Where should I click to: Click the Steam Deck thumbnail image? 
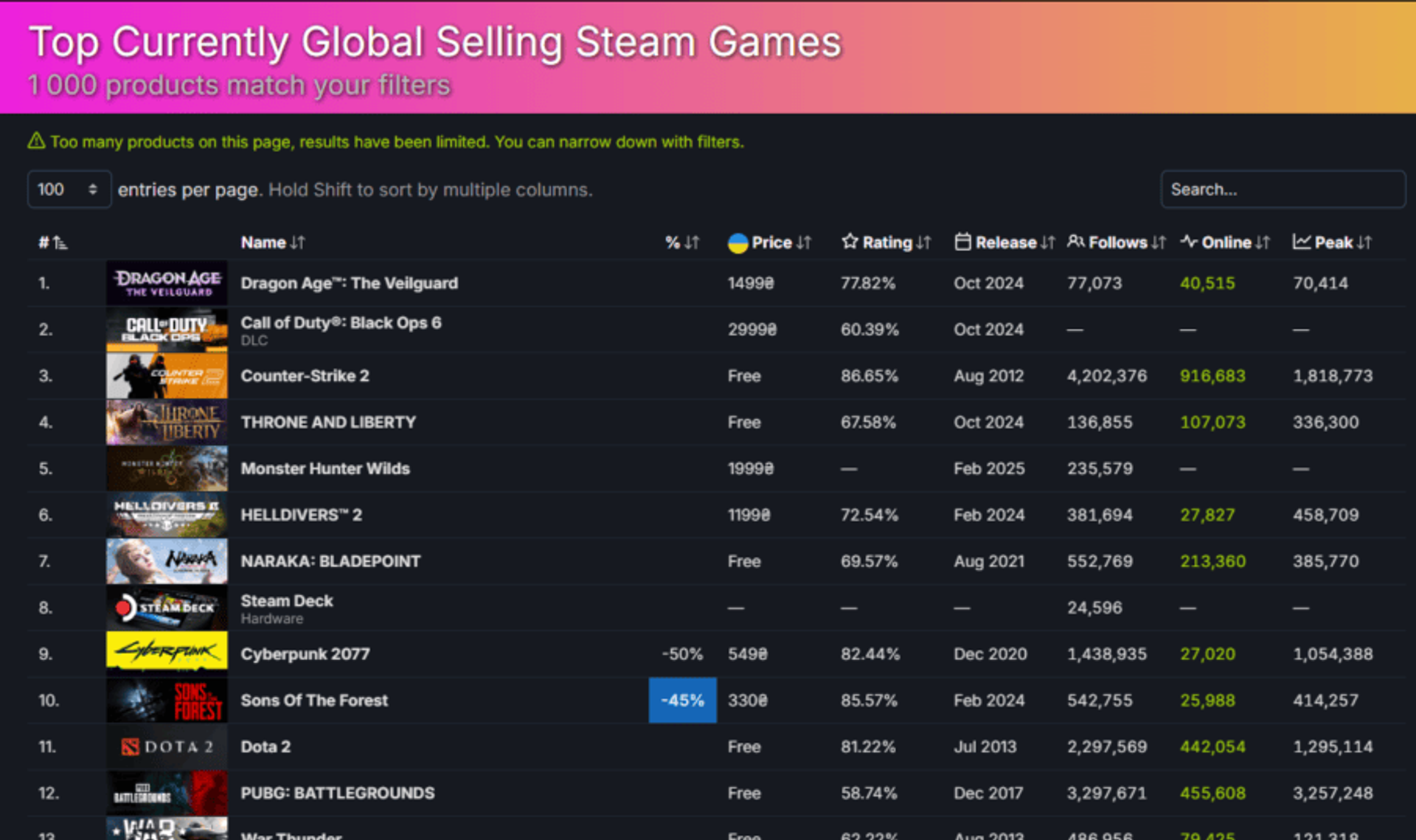[167, 608]
